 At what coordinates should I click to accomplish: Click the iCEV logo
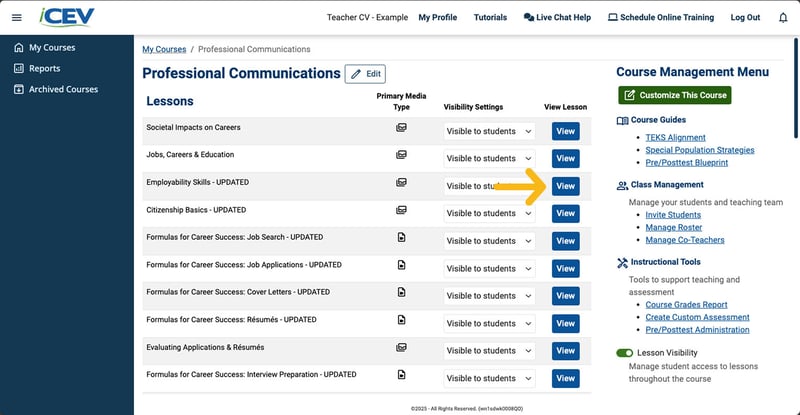pyautogui.click(x=66, y=17)
